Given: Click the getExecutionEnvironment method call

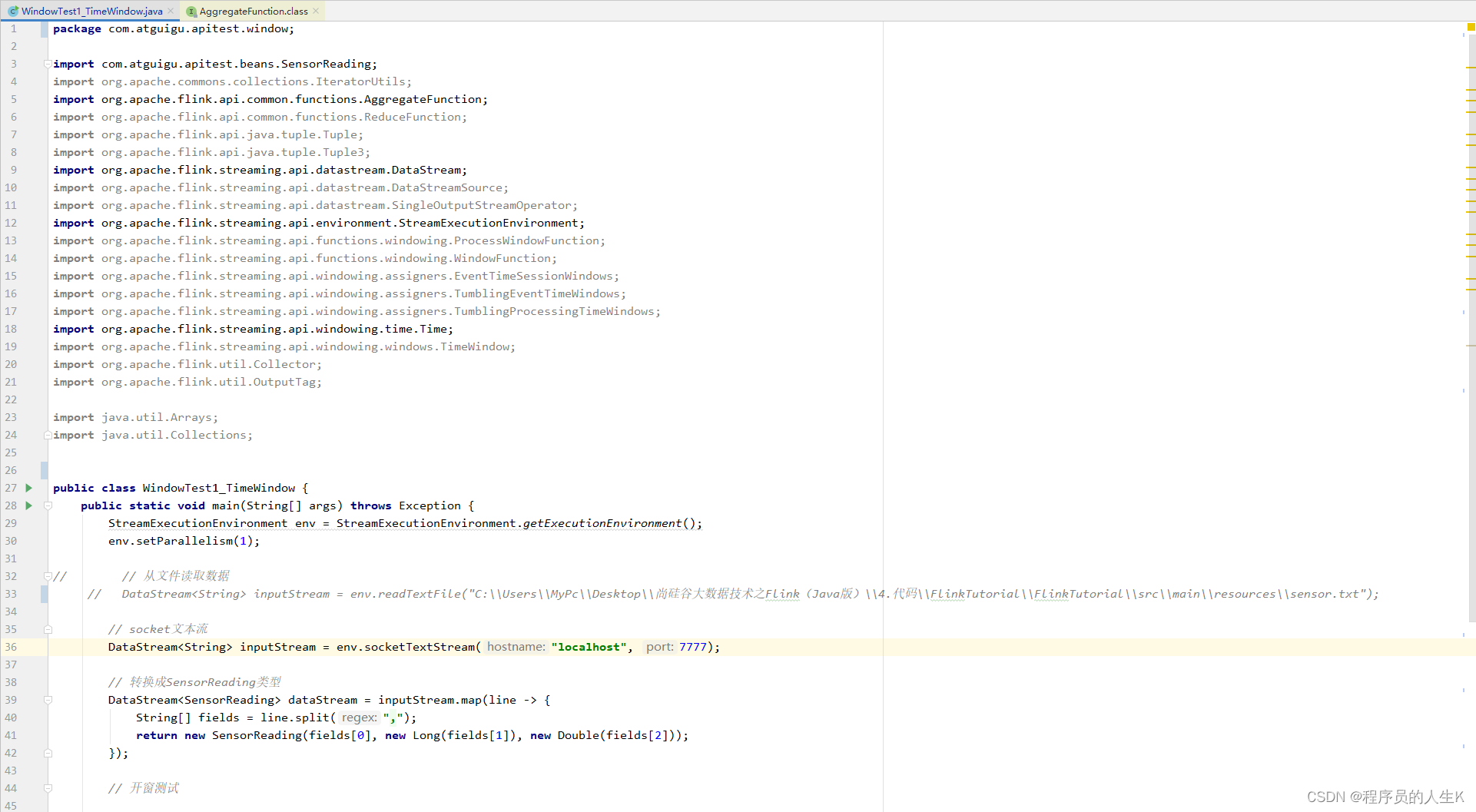Looking at the screenshot, I should [x=602, y=523].
